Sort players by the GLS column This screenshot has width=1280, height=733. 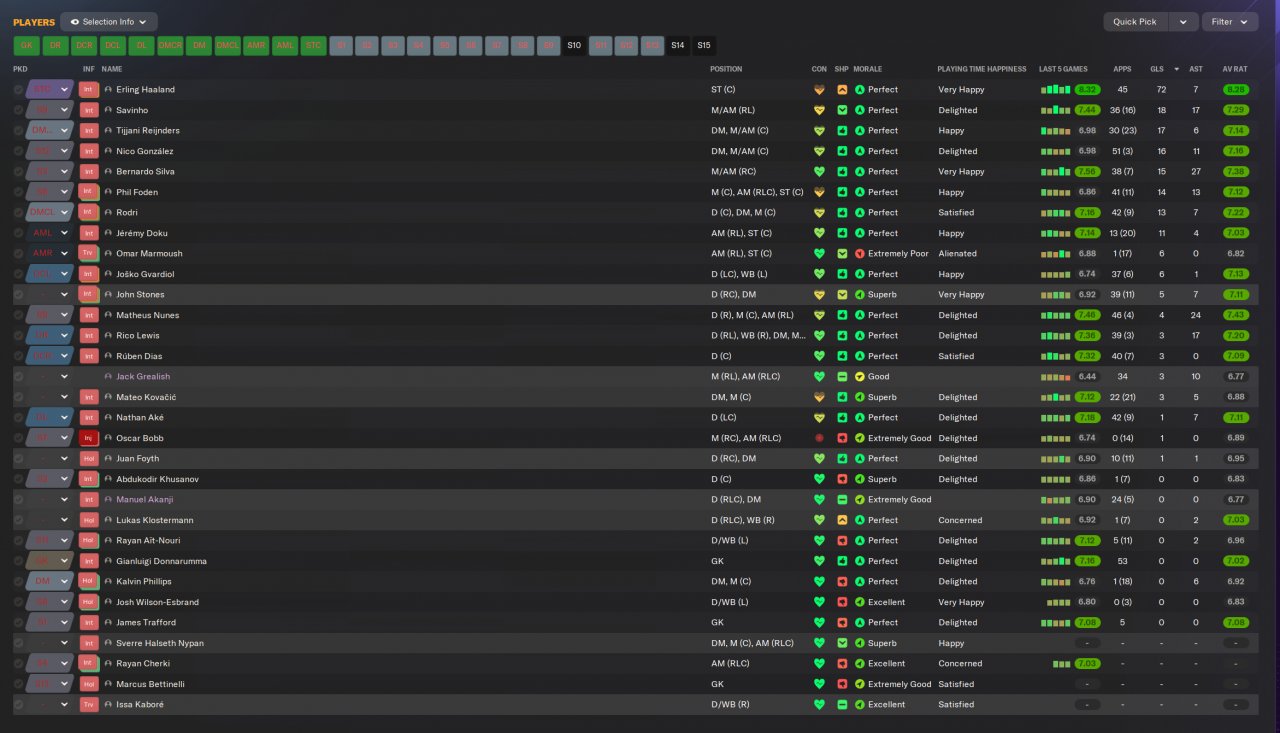[x=1157, y=69]
